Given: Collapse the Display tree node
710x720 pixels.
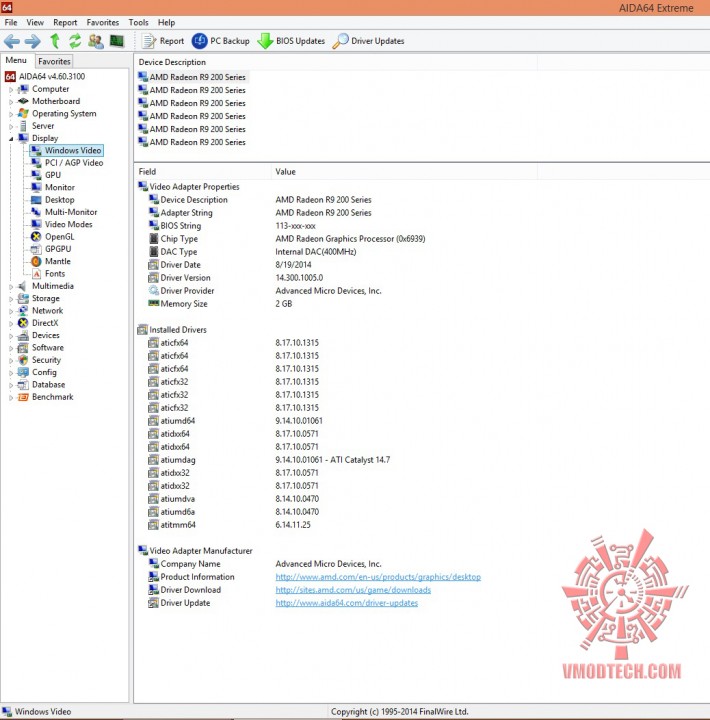Looking at the screenshot, I should (x=11, y=139).
